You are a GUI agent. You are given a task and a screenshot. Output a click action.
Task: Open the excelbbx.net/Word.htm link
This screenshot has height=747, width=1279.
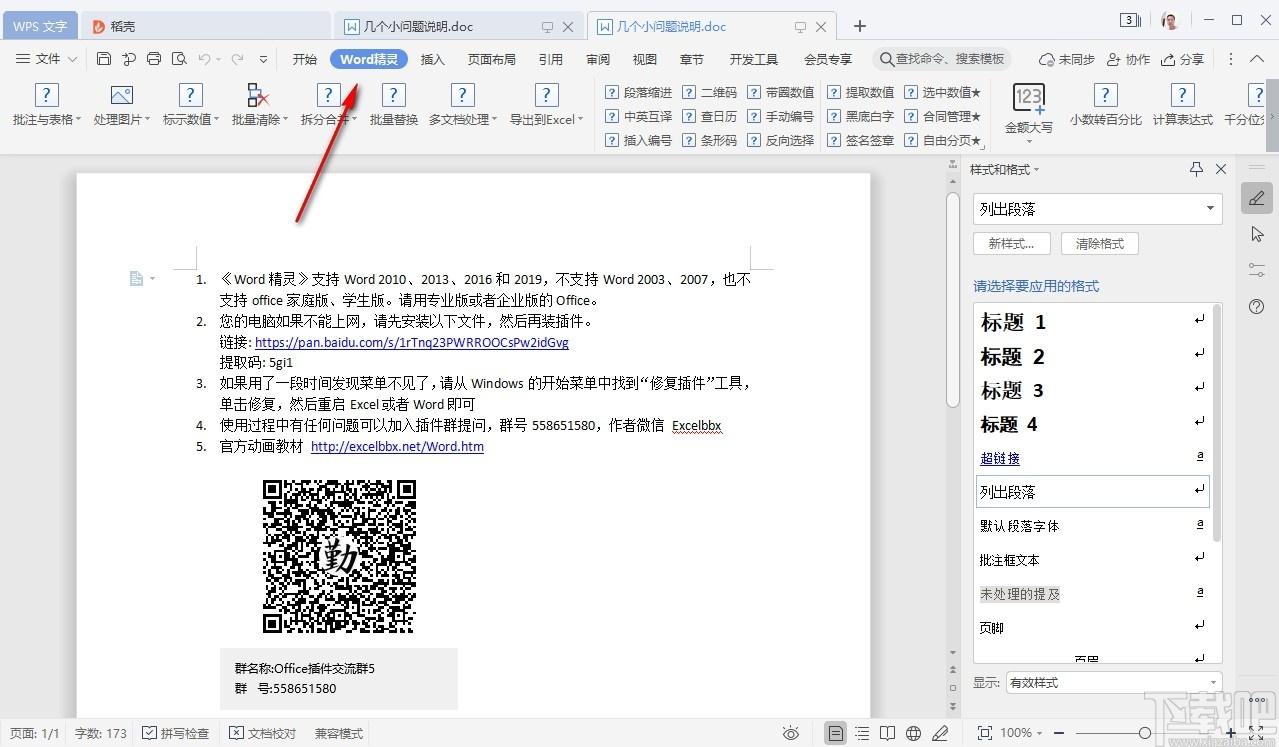click(x=397, y=447)
